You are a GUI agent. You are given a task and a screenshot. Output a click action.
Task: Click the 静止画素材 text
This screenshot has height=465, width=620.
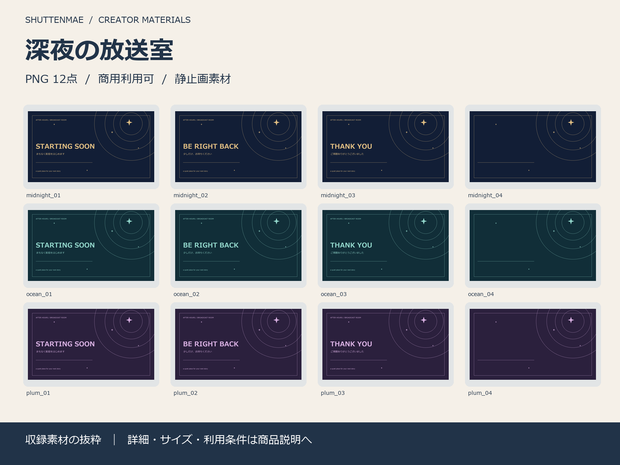click(x=203, y=79)
